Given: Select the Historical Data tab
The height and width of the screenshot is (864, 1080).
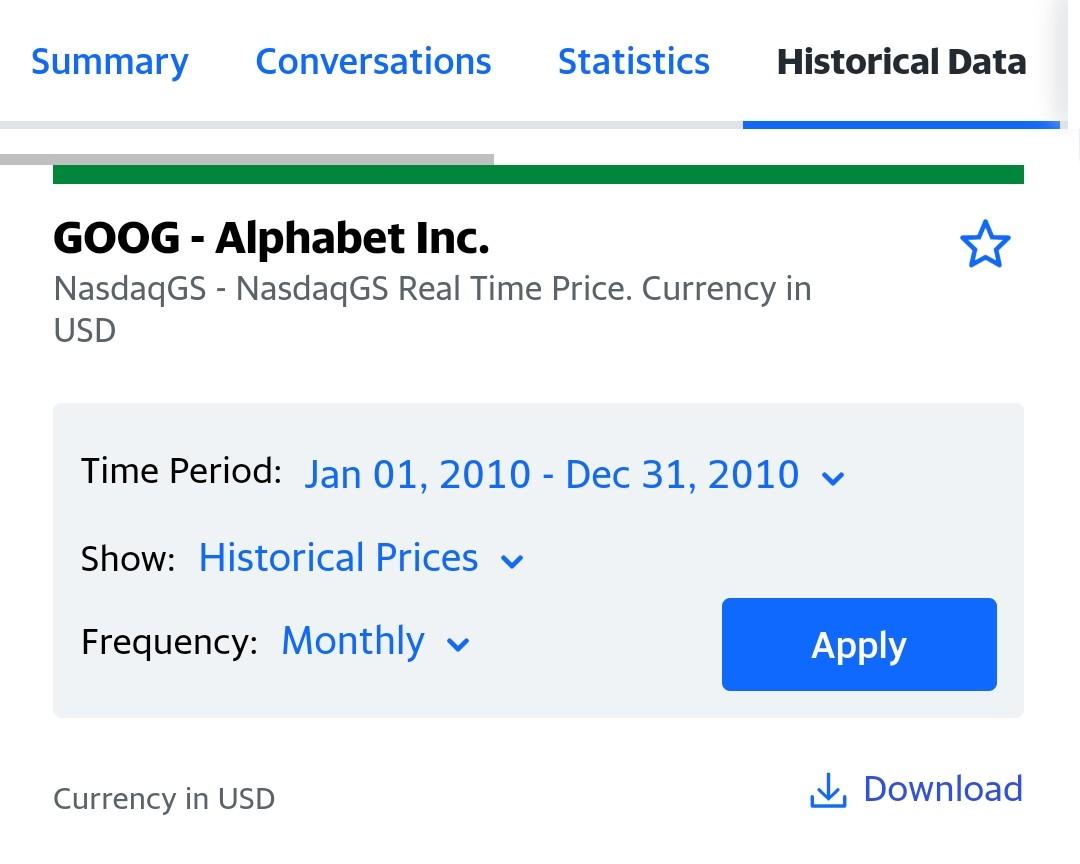Looking at the screenshot, I should click(x=901, y=62).
